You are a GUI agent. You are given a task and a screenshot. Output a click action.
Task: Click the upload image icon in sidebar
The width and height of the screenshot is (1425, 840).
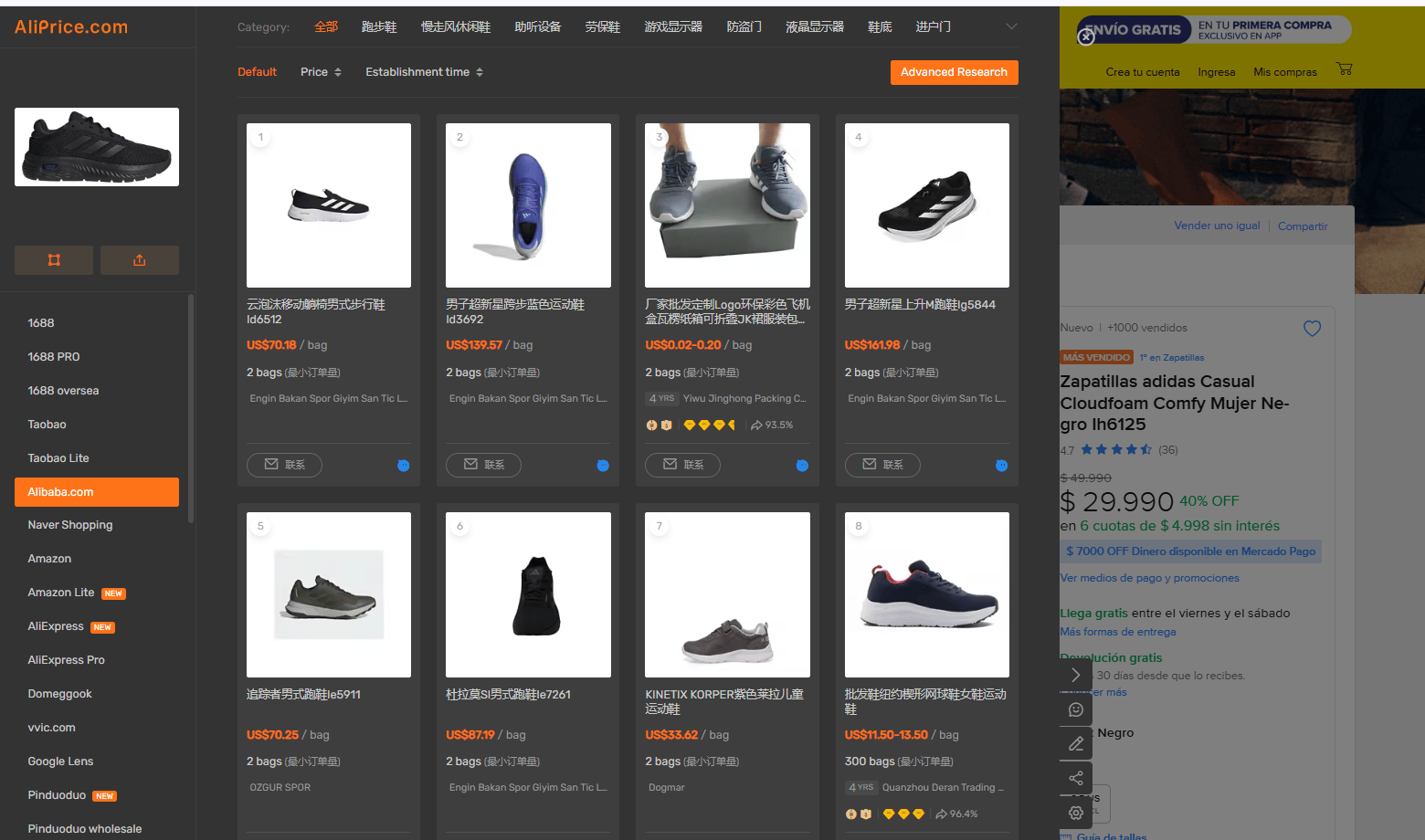pyautogui.click(x=139, y=260)
